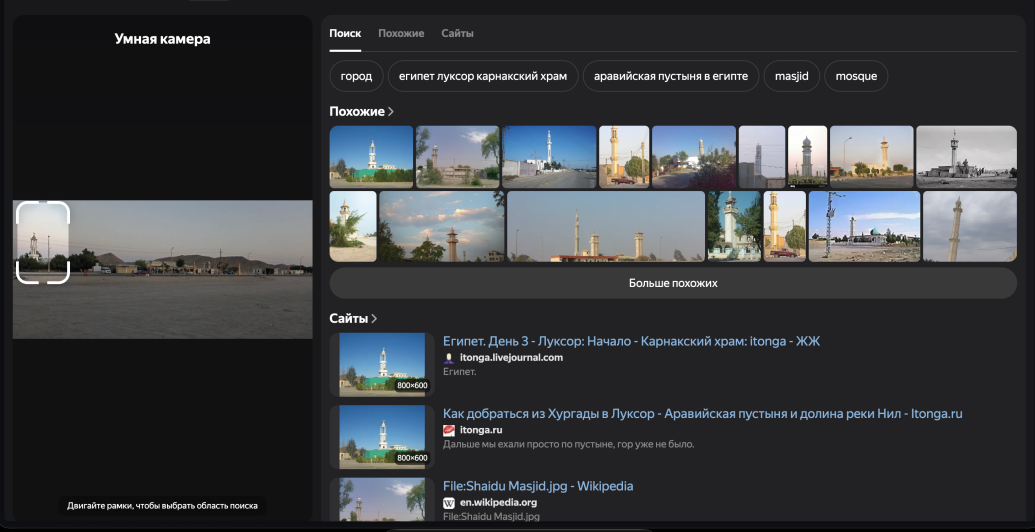
Task: Click the Египет. snippet under livejournal result
Action: pos(459,372)
